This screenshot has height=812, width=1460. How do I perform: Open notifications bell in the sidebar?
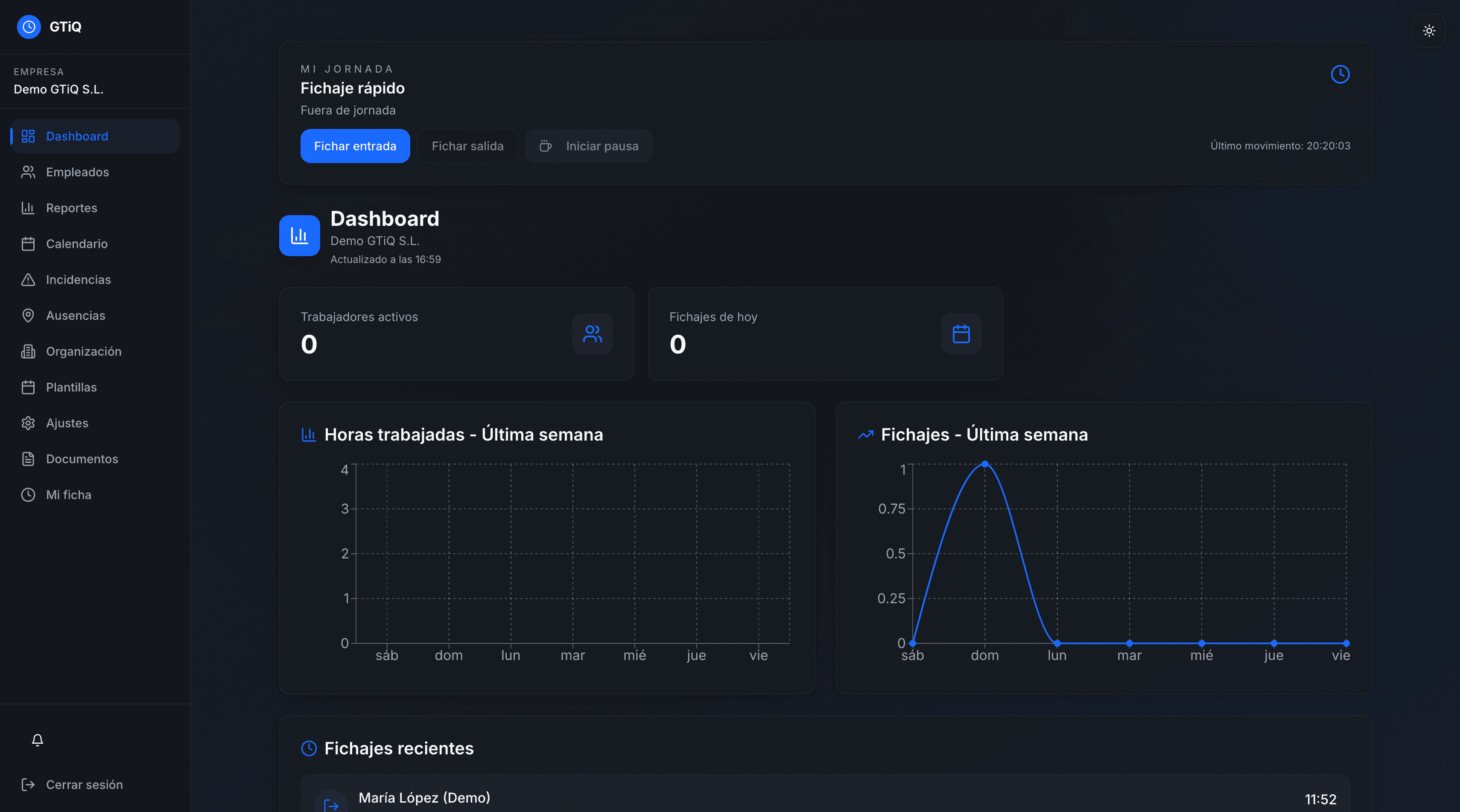pos(38,740)
